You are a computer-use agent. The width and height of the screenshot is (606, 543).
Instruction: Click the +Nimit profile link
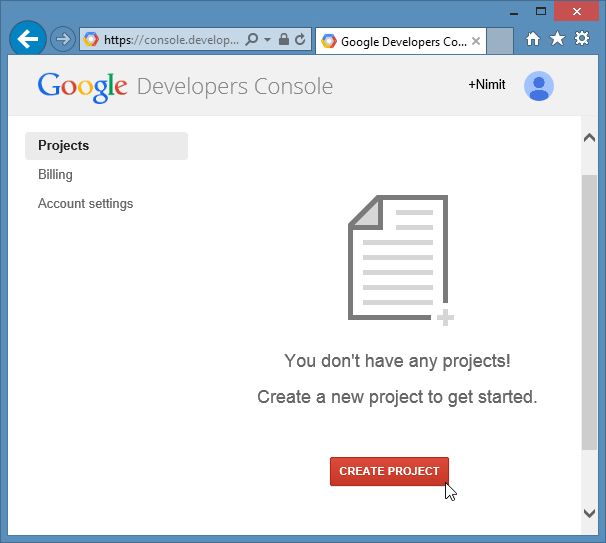487,84
